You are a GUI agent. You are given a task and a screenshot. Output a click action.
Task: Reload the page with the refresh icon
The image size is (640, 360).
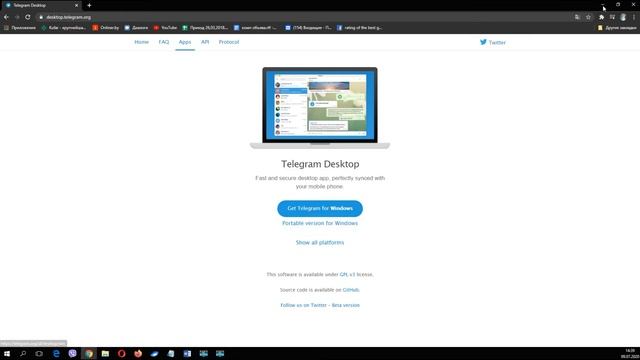click(28, 17)
